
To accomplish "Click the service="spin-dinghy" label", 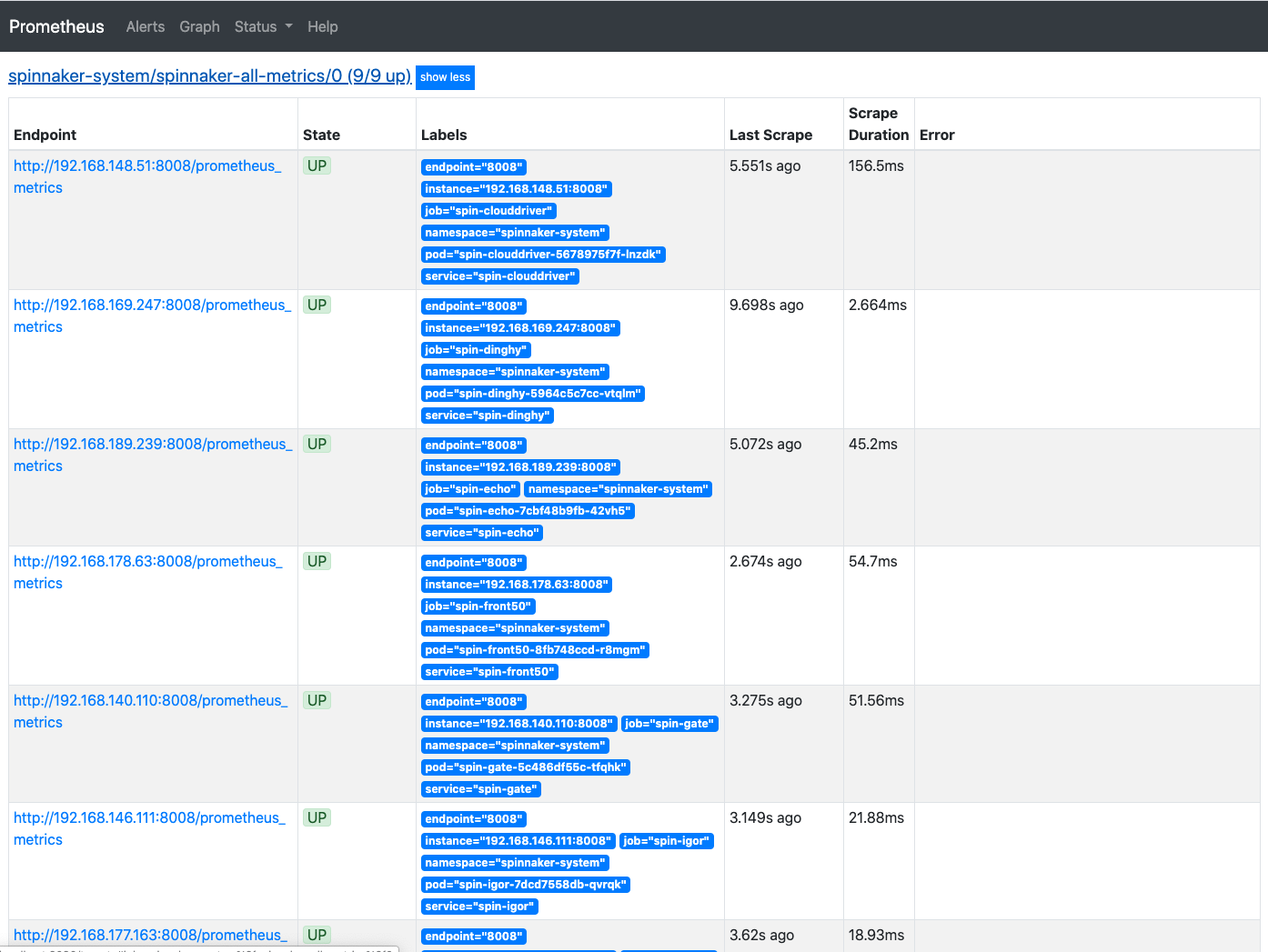I will pyautogui.click(x=488, y=416).
